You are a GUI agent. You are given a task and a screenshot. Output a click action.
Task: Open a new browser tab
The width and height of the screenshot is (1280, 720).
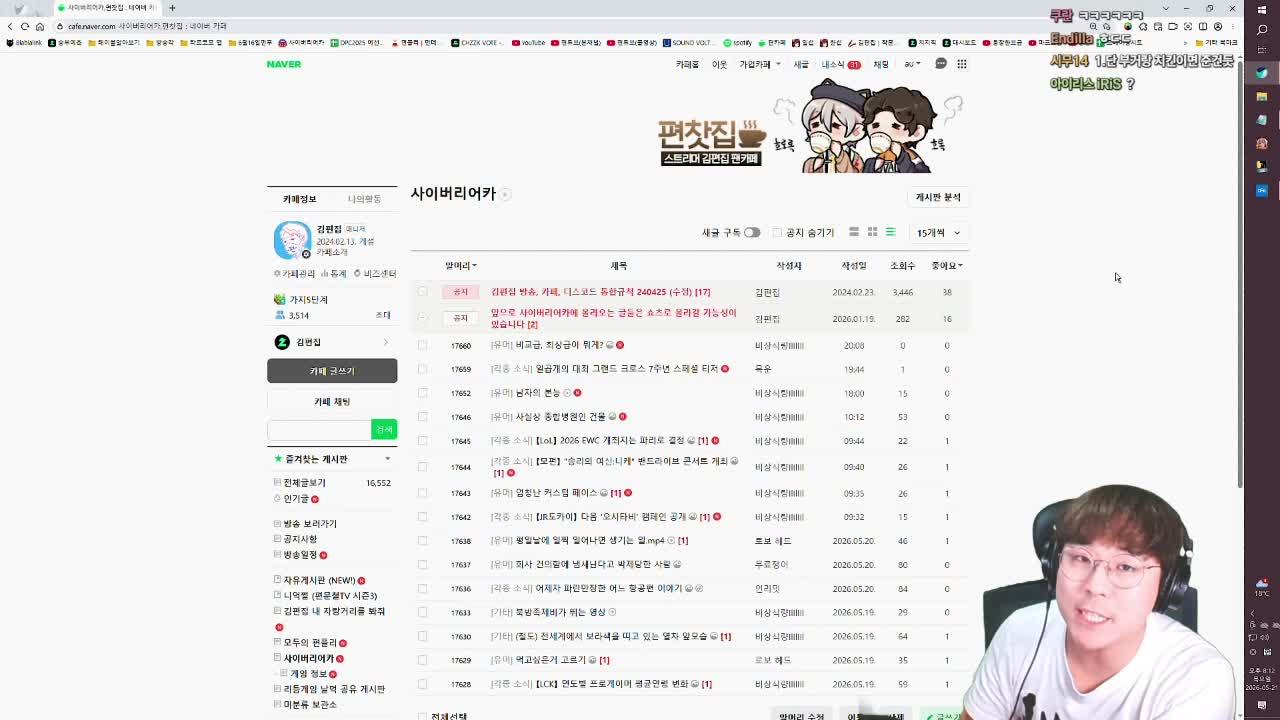(172, 8)
